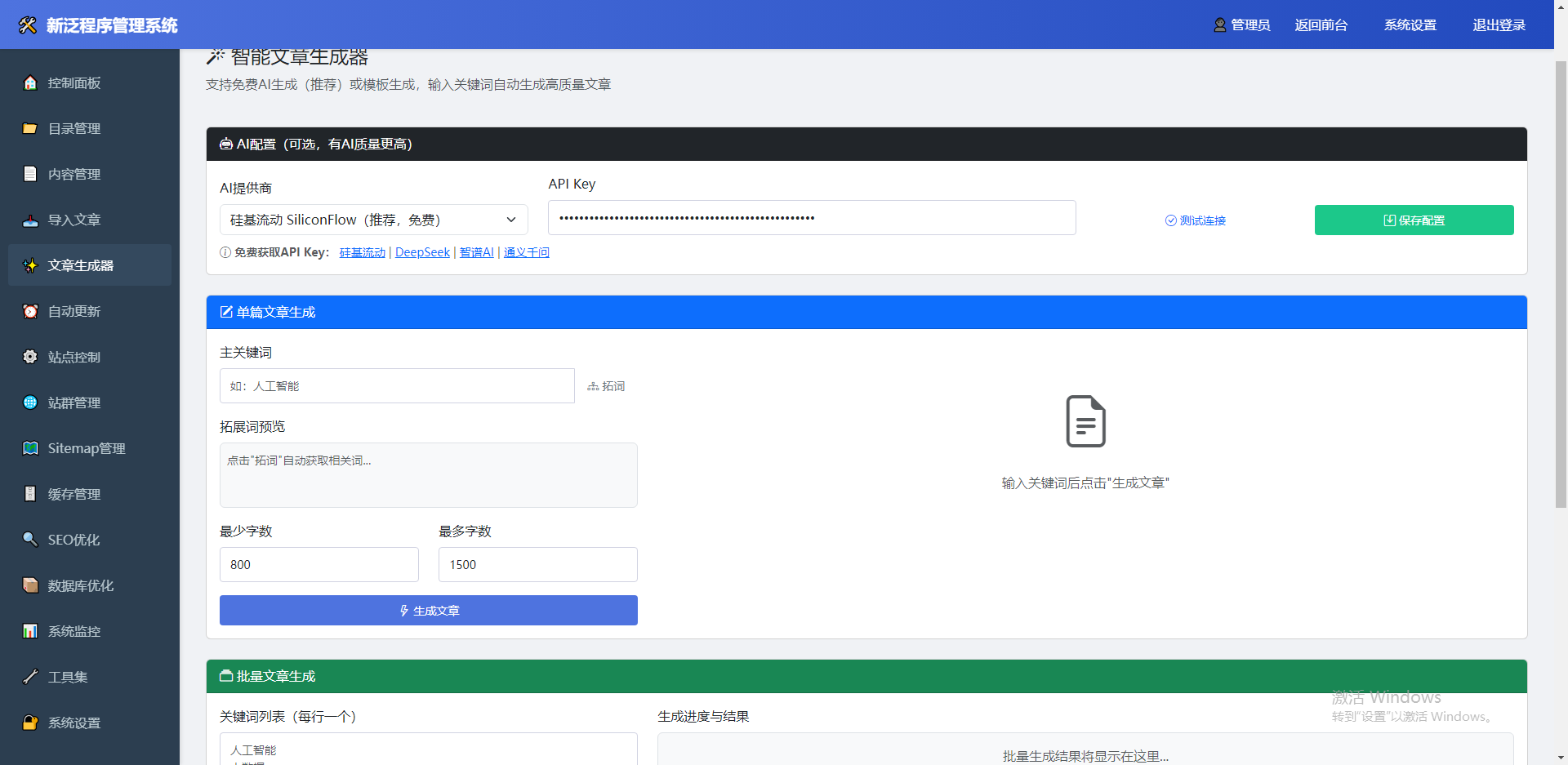Click the 拓词 expand keywords button
Screen dimensions: 1568x765
pyautogui.click(x=606, y=386)
